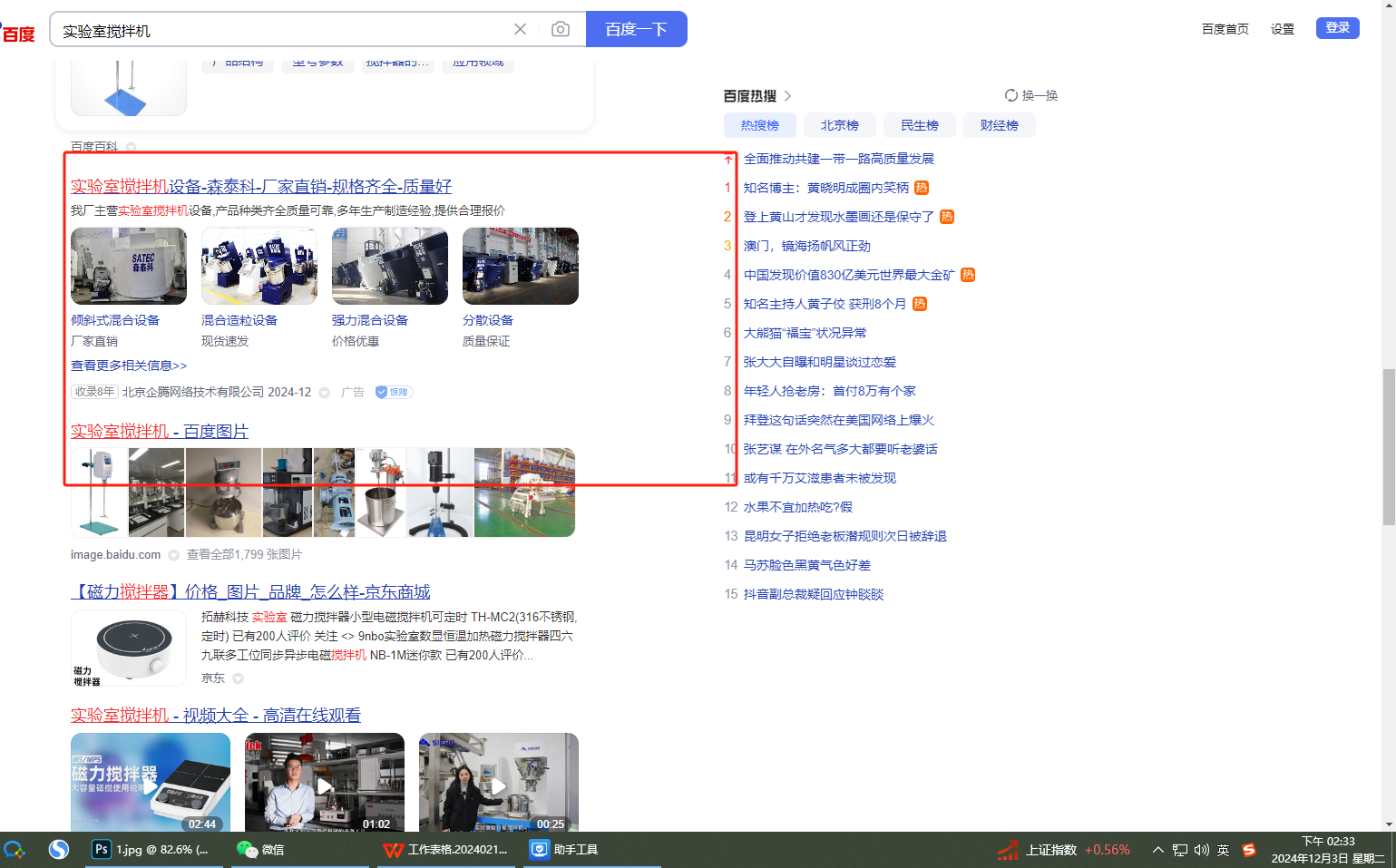Open the Sogou browser taskbar icon
This screenshot has height=868, width=1396.
tap(59, 850)
